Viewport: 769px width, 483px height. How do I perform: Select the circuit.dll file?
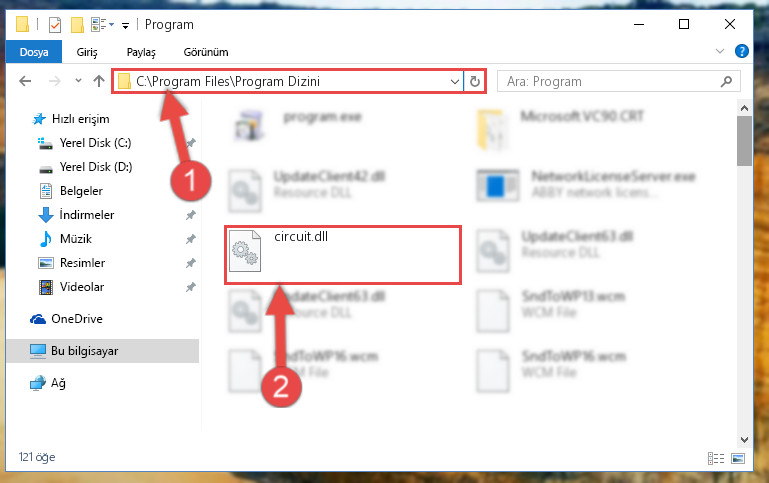(343, 254)
